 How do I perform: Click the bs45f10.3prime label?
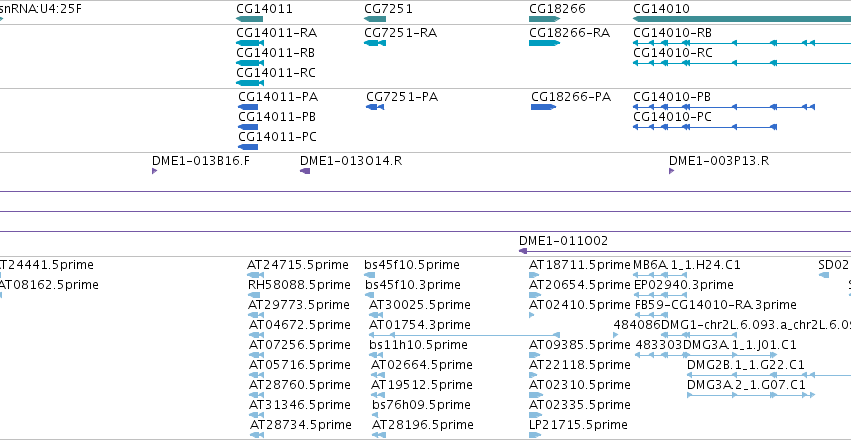click(x=412, y=285)
